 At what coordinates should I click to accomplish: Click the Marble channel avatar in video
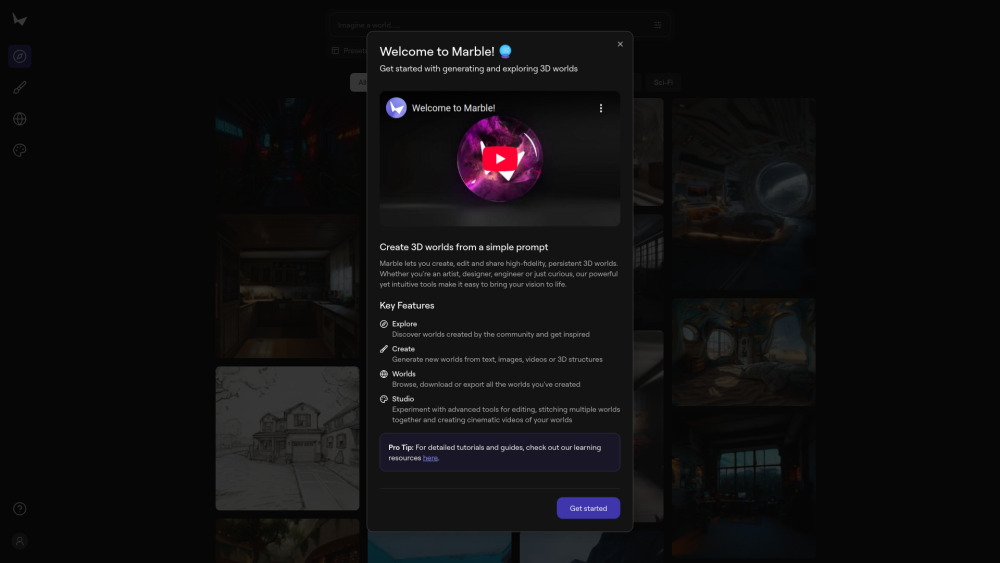[x=396, y=108]
